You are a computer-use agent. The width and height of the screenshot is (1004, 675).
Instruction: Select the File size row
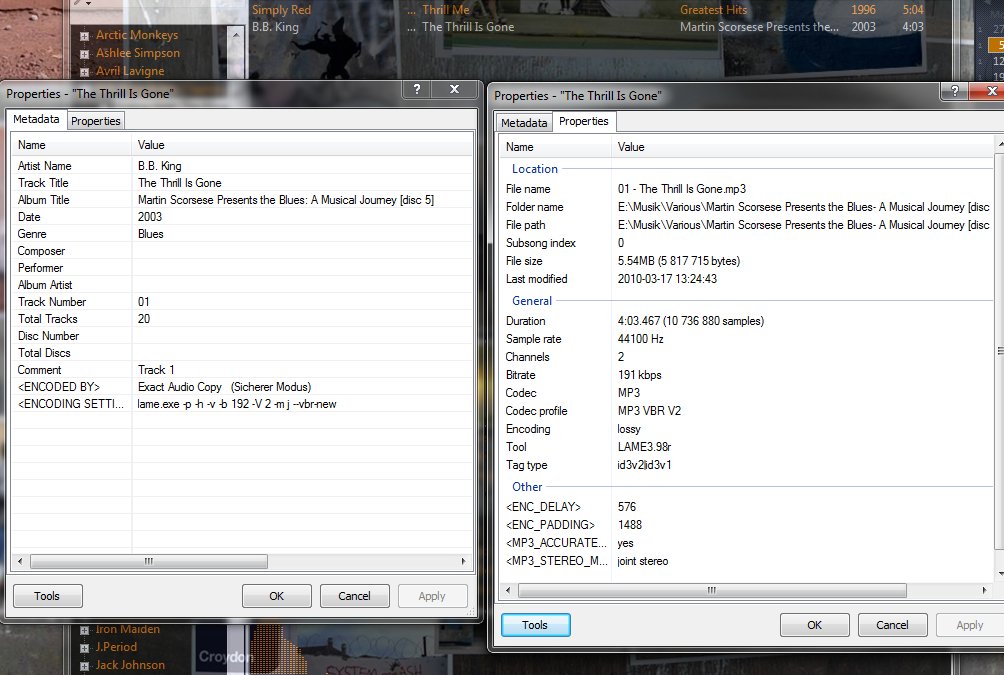(x=747, y=261)
